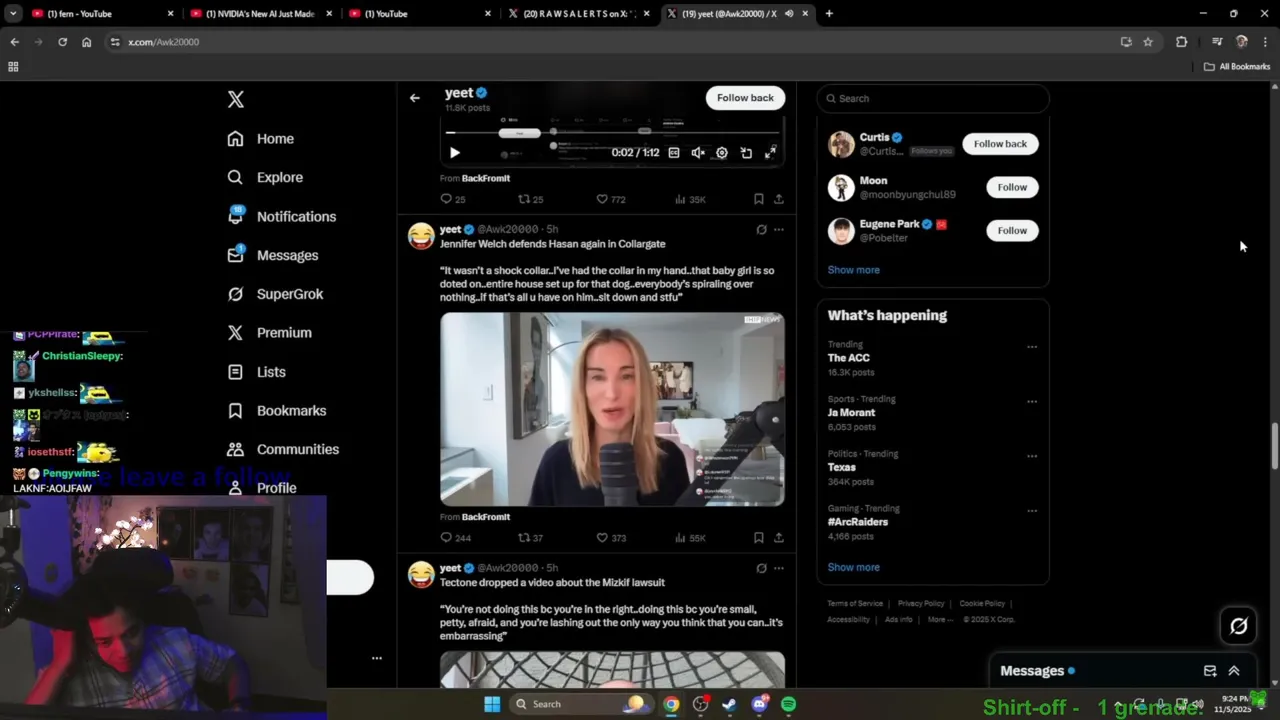The image size is (1280, 720).
Task: Open SuperGrok in the sidebar
Action: pyautogui.click(x=275, y=294)
